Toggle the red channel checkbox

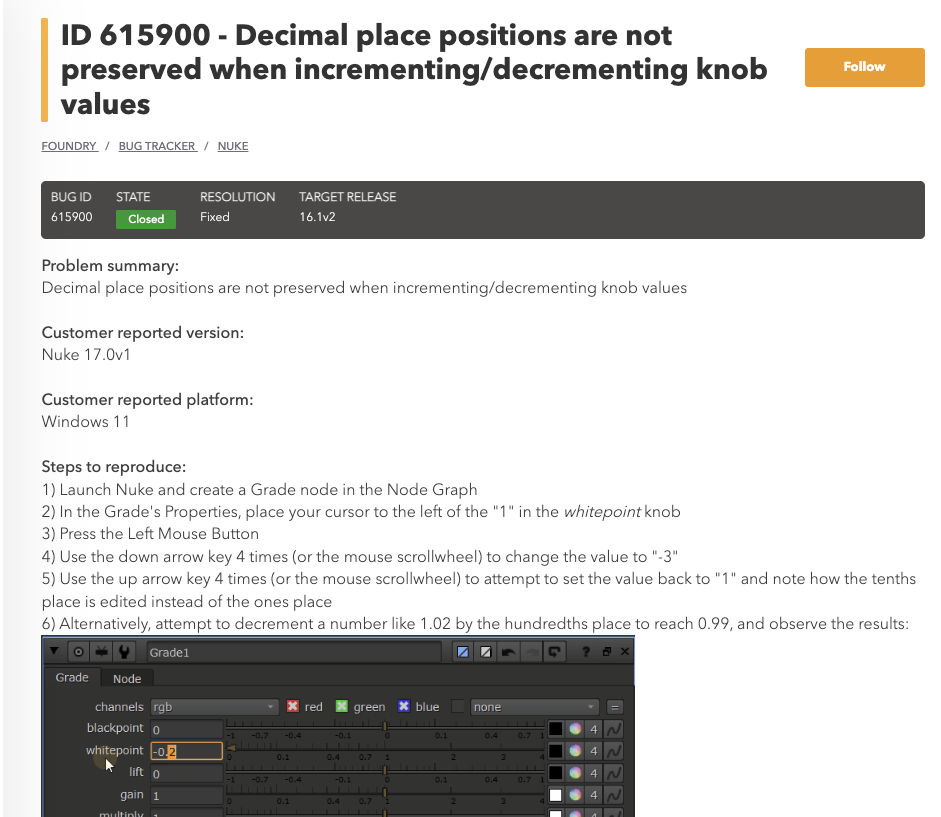point(292,706)
